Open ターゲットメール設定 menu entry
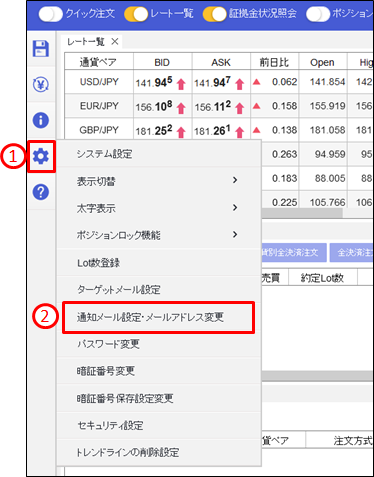Image resolution: width=374 pixels, height=477 pixels. (x=159, y=289)
